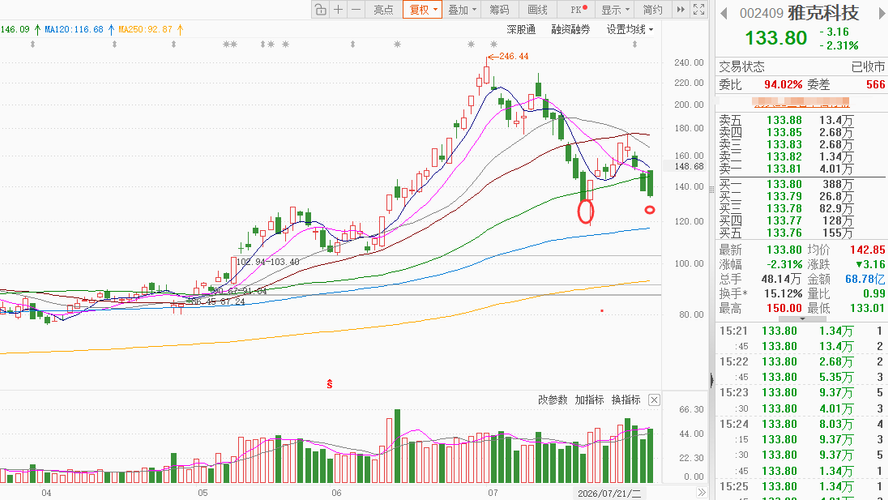Click 换指标 to switch indicator
Screen dimensions: 888x500
click(x=626, y=400)
